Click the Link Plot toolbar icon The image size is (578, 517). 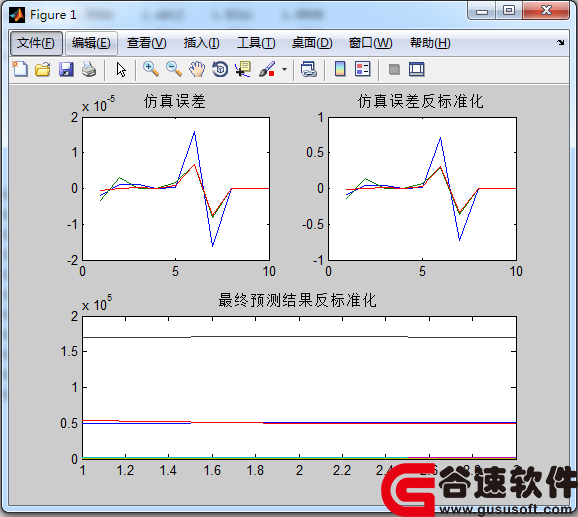(x=309, y=69)
